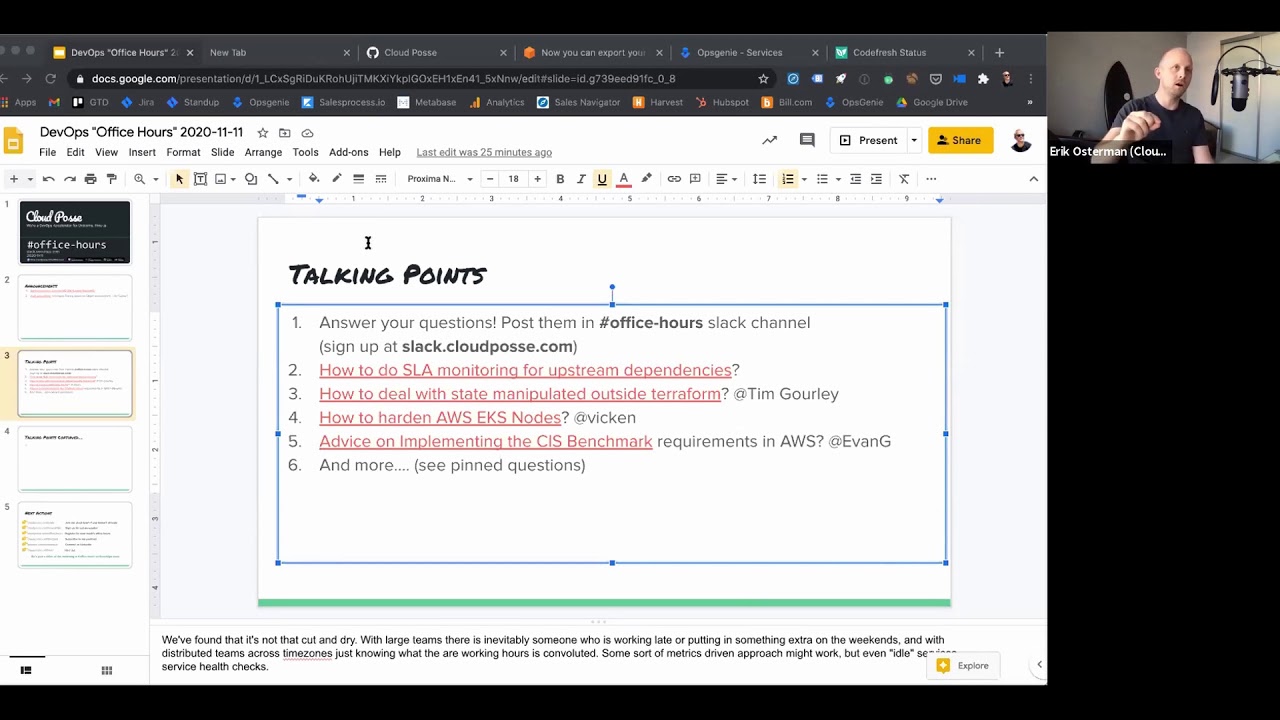Click the Undo arrow in the toolbar

48,179
